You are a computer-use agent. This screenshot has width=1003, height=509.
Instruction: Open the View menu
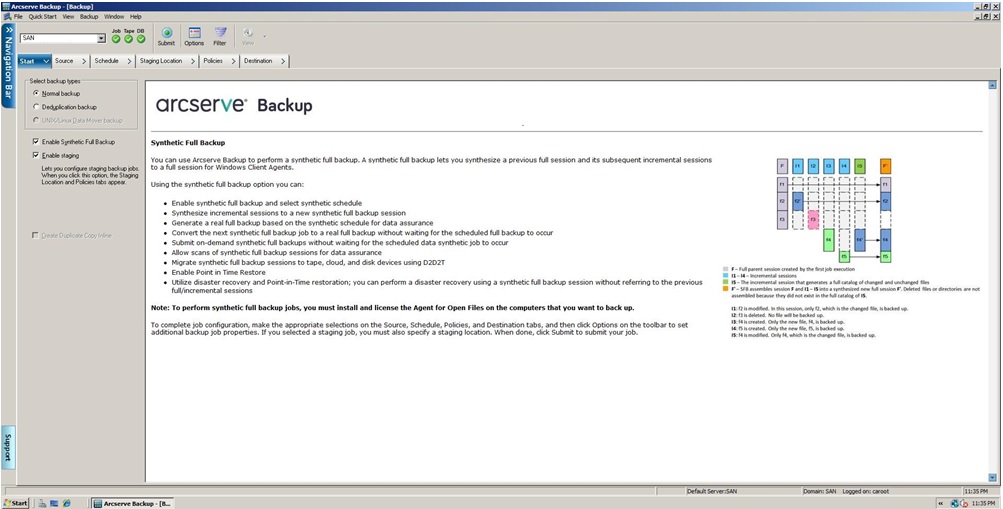pyautogui.click(x=68, y=17)
